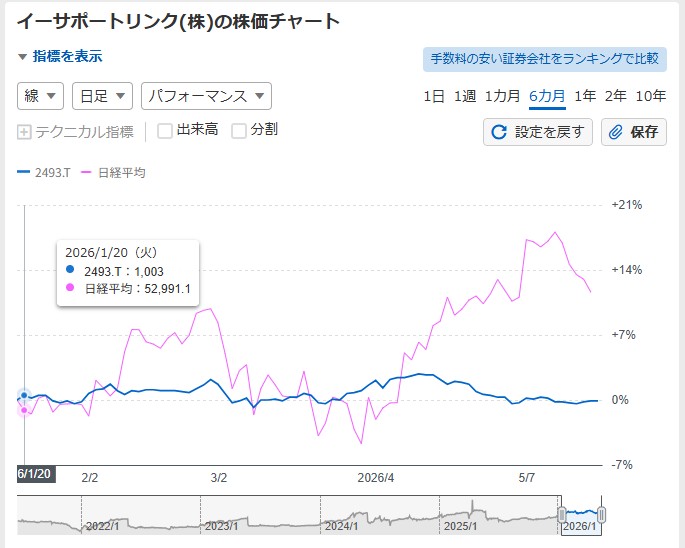Screen dimensions: 685x548
Task: Select the 6カ月 time range
Action: (547, 96)
